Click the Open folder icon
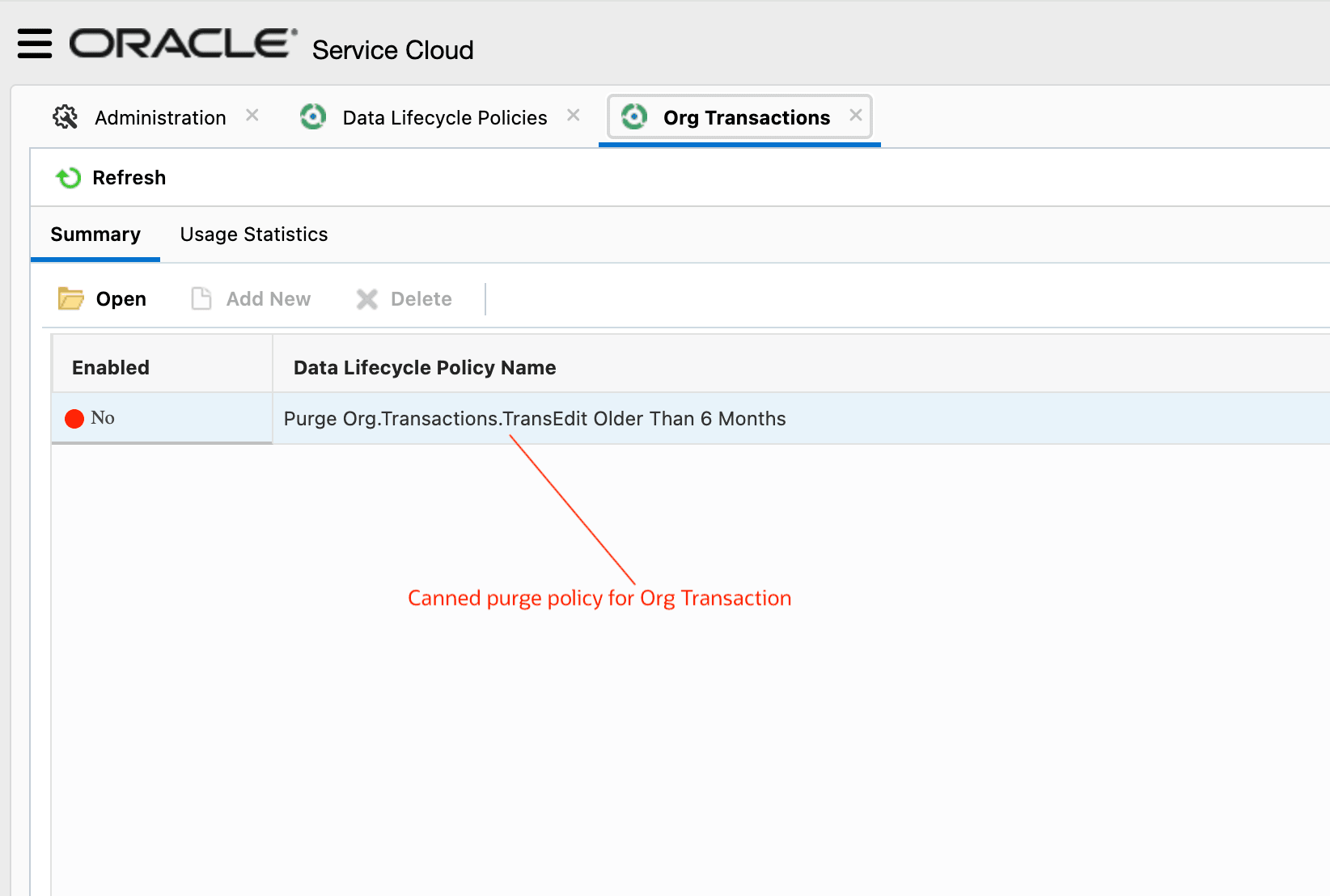Viewport: 1330px width, 896px height. 71,298
